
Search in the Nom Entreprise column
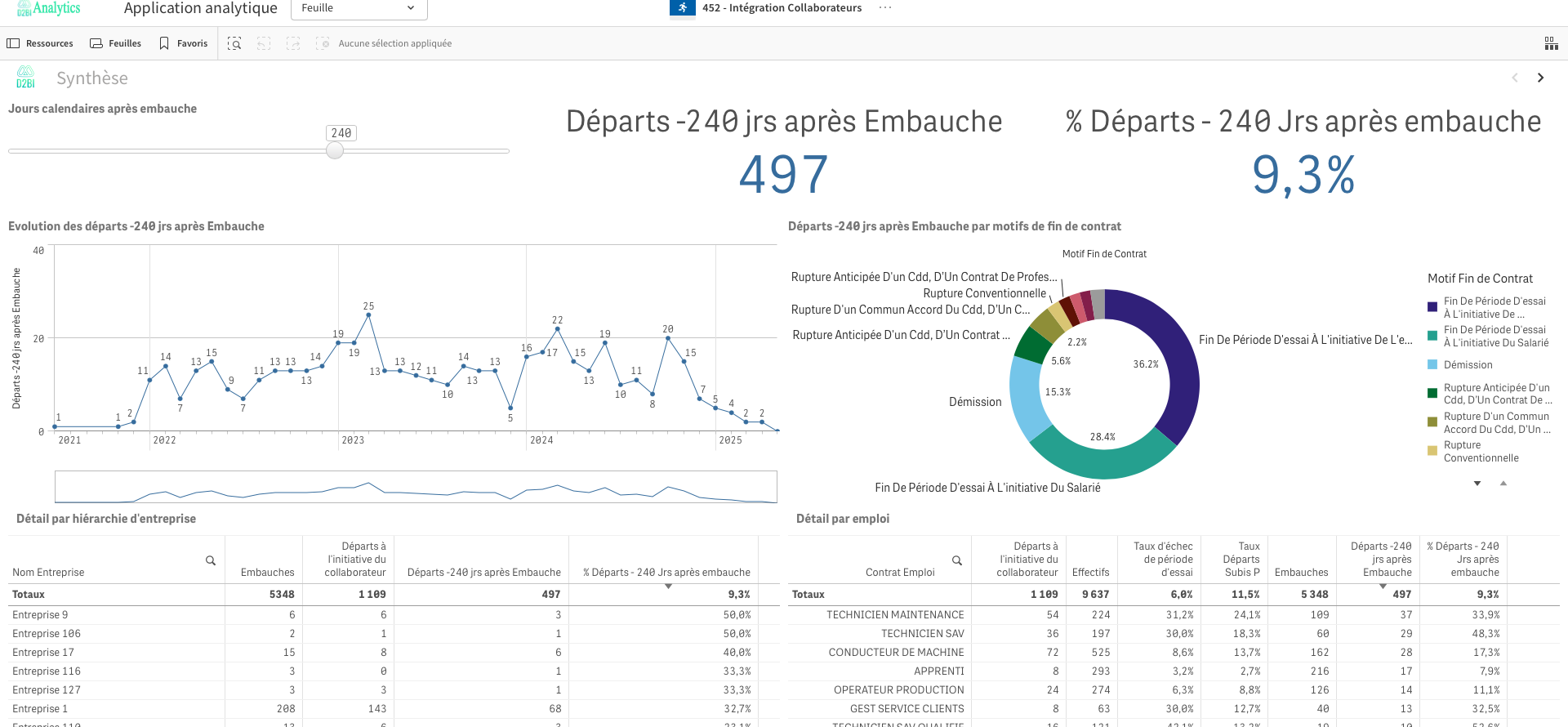[211, 560]
